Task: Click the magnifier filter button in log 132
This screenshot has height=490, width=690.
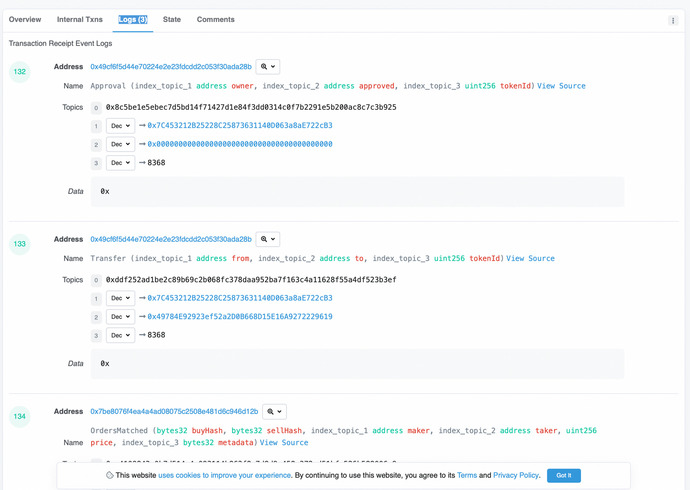Action: (x=268, y=67)
